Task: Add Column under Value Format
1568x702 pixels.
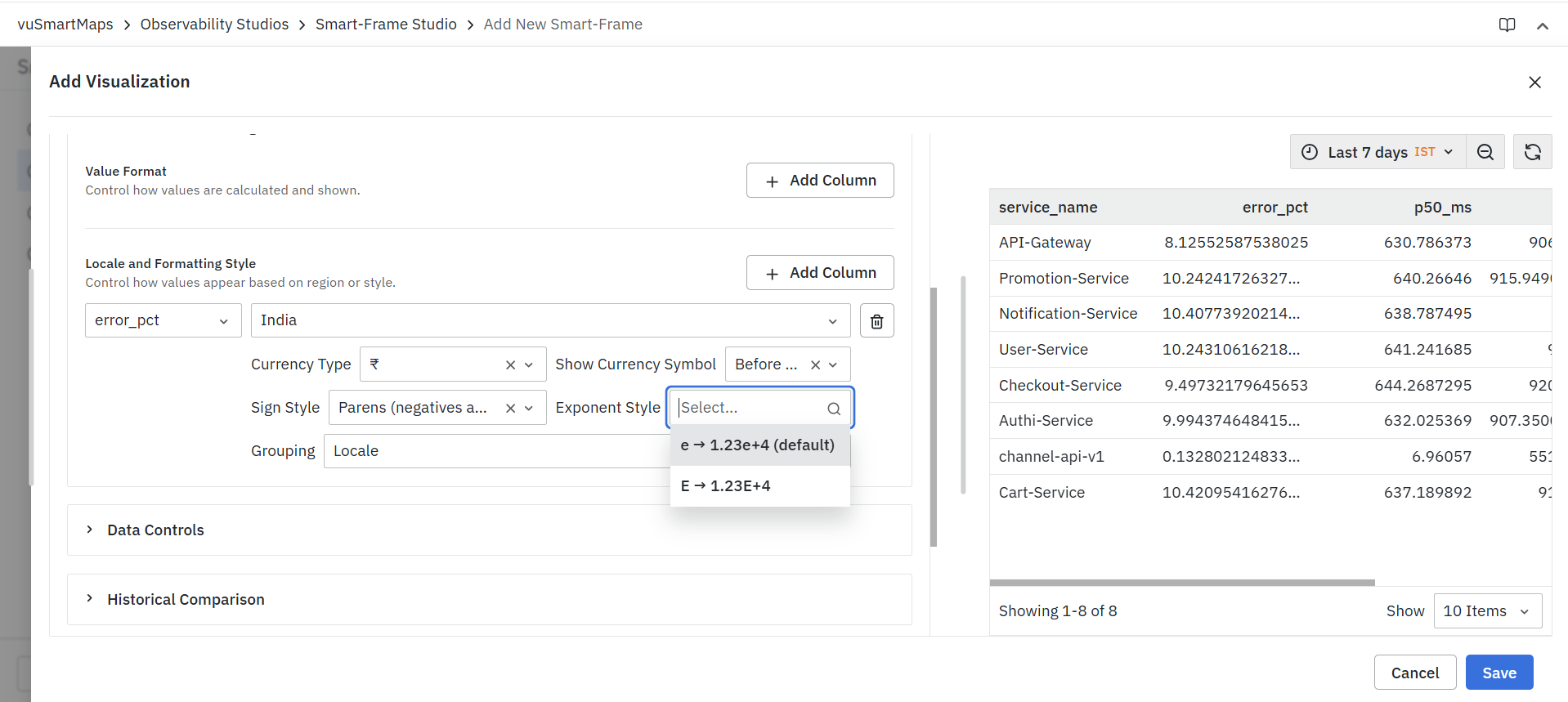Action: click(x=820, y=181)
